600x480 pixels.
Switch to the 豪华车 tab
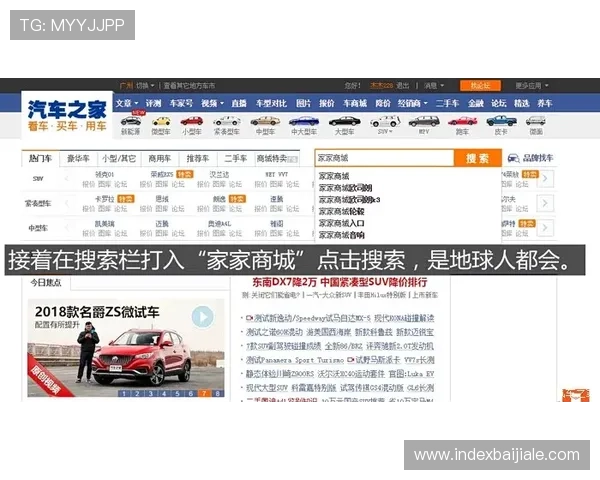coord(78,158)
